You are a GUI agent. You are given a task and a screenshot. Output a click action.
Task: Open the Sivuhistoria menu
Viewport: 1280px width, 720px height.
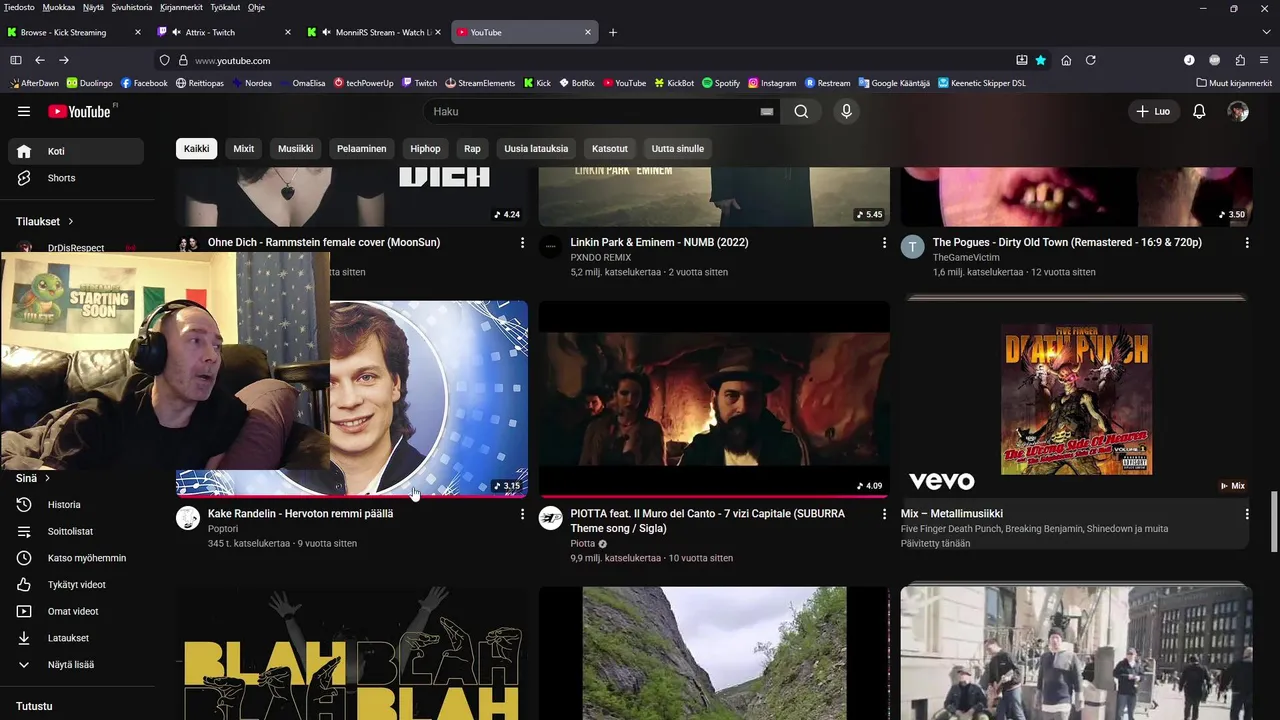point(132,7)
